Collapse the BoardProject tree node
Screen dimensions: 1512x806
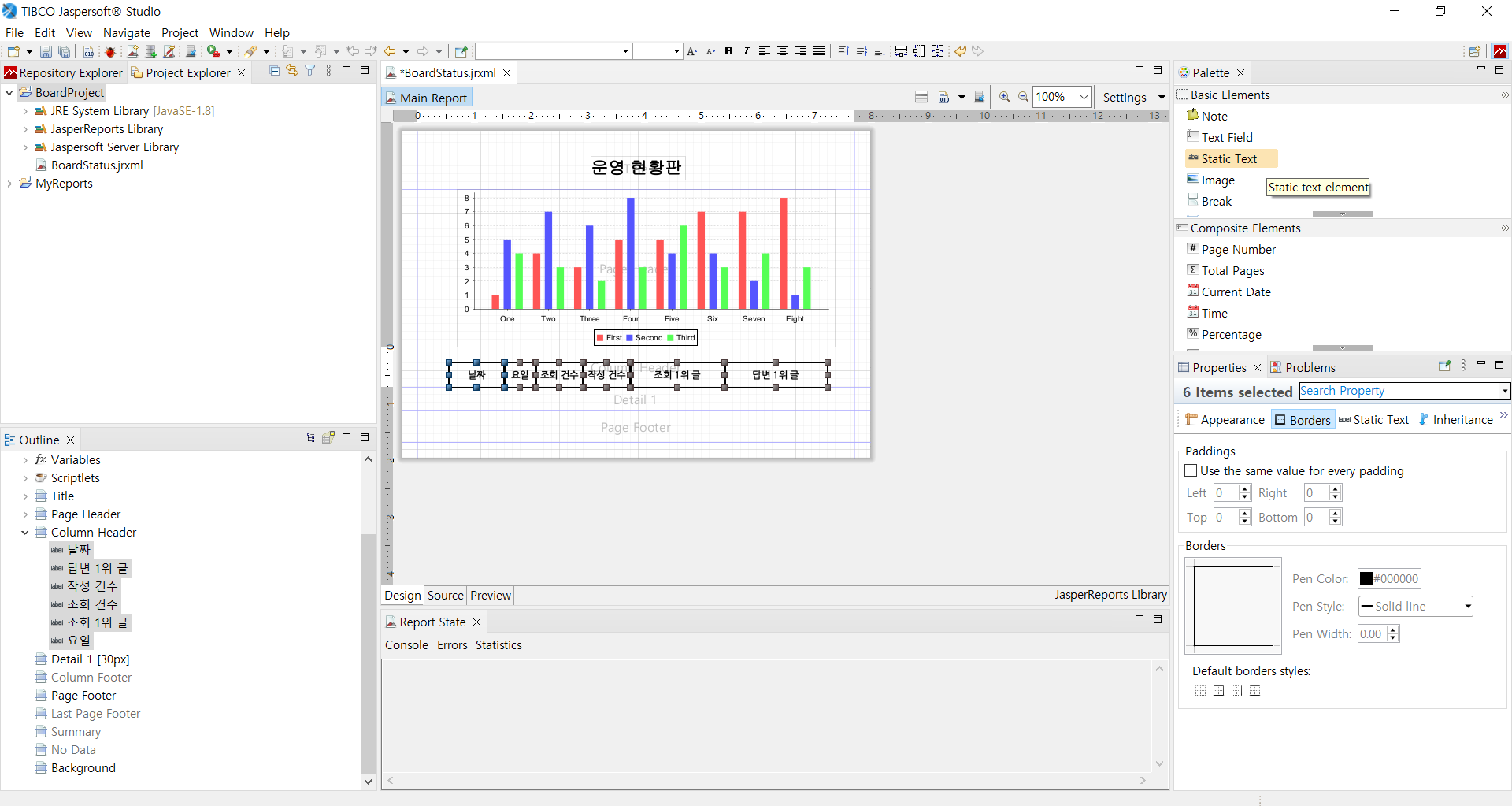tap(9, 93)
